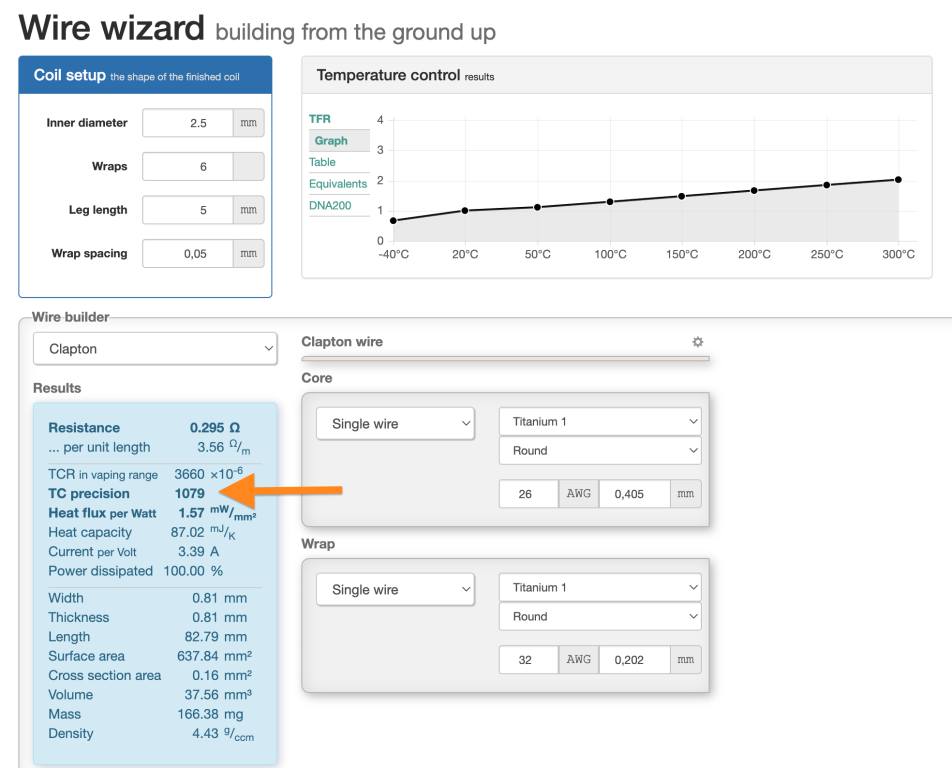Edit Wrap diameter 0,202 mm field
The width and height of the screenshot is (952, 768).
[634, 659]
